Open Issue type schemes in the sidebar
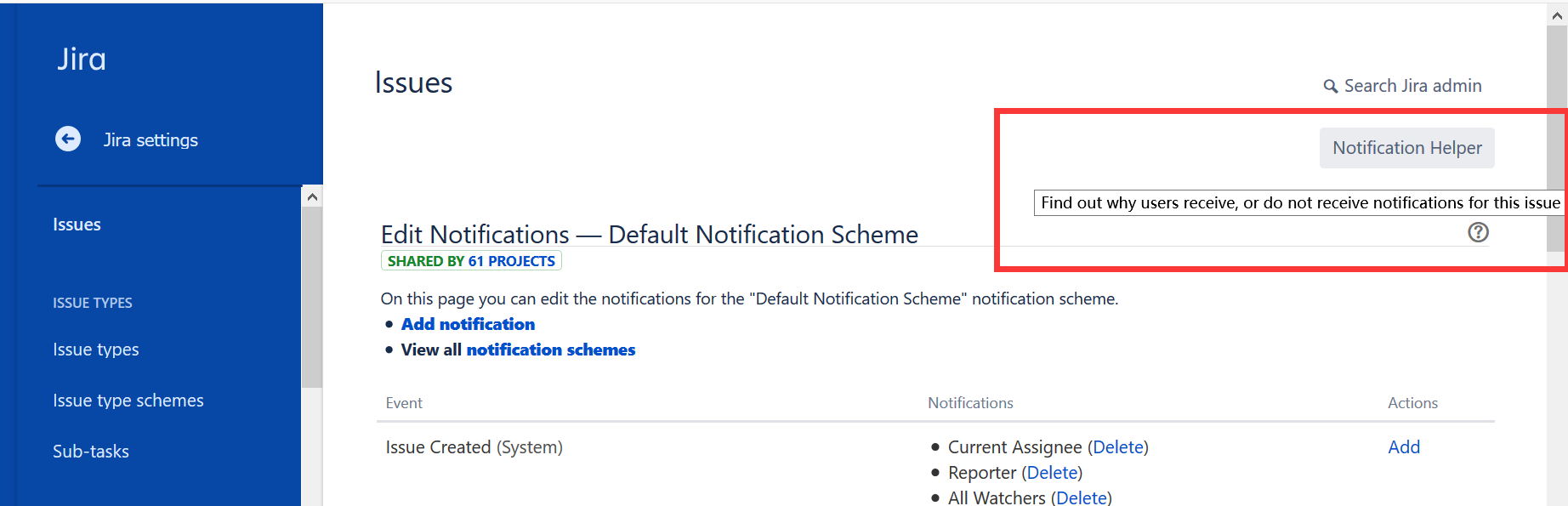The width and height of the screenshot is (1568, 506). (x=128, y=400)
